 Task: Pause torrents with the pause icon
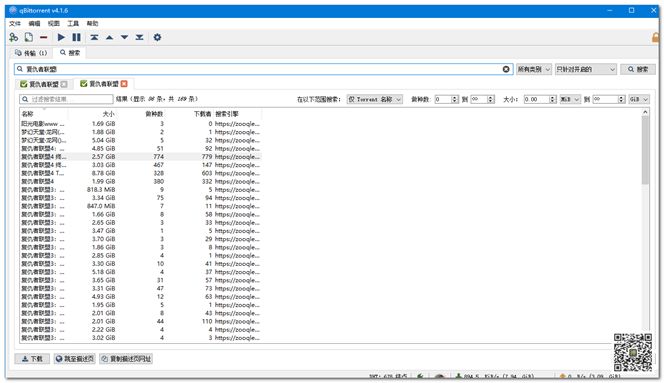click(76, 38)
